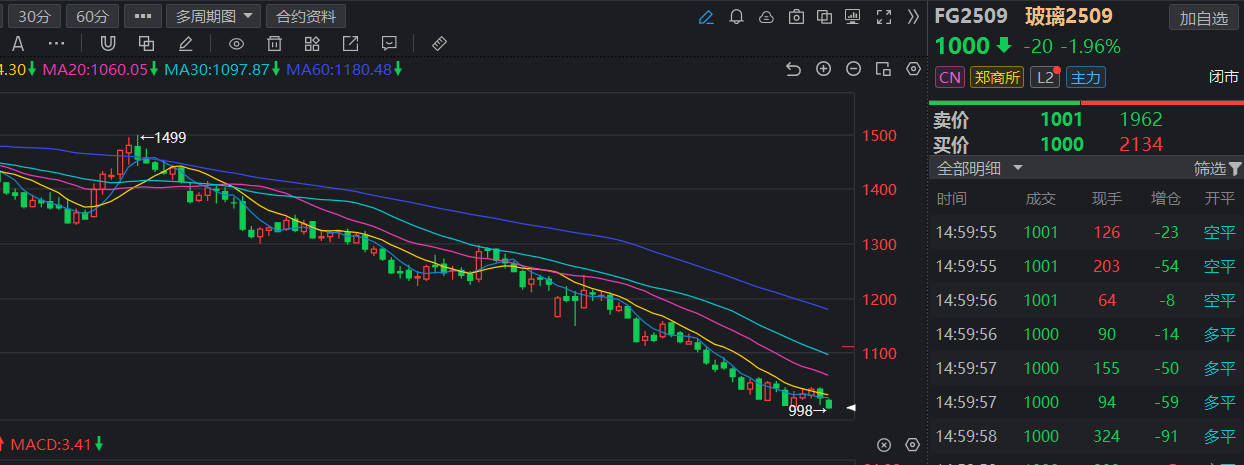Open the 筛选 filter control
The image size is (1244, 465).
[1217, 168]
